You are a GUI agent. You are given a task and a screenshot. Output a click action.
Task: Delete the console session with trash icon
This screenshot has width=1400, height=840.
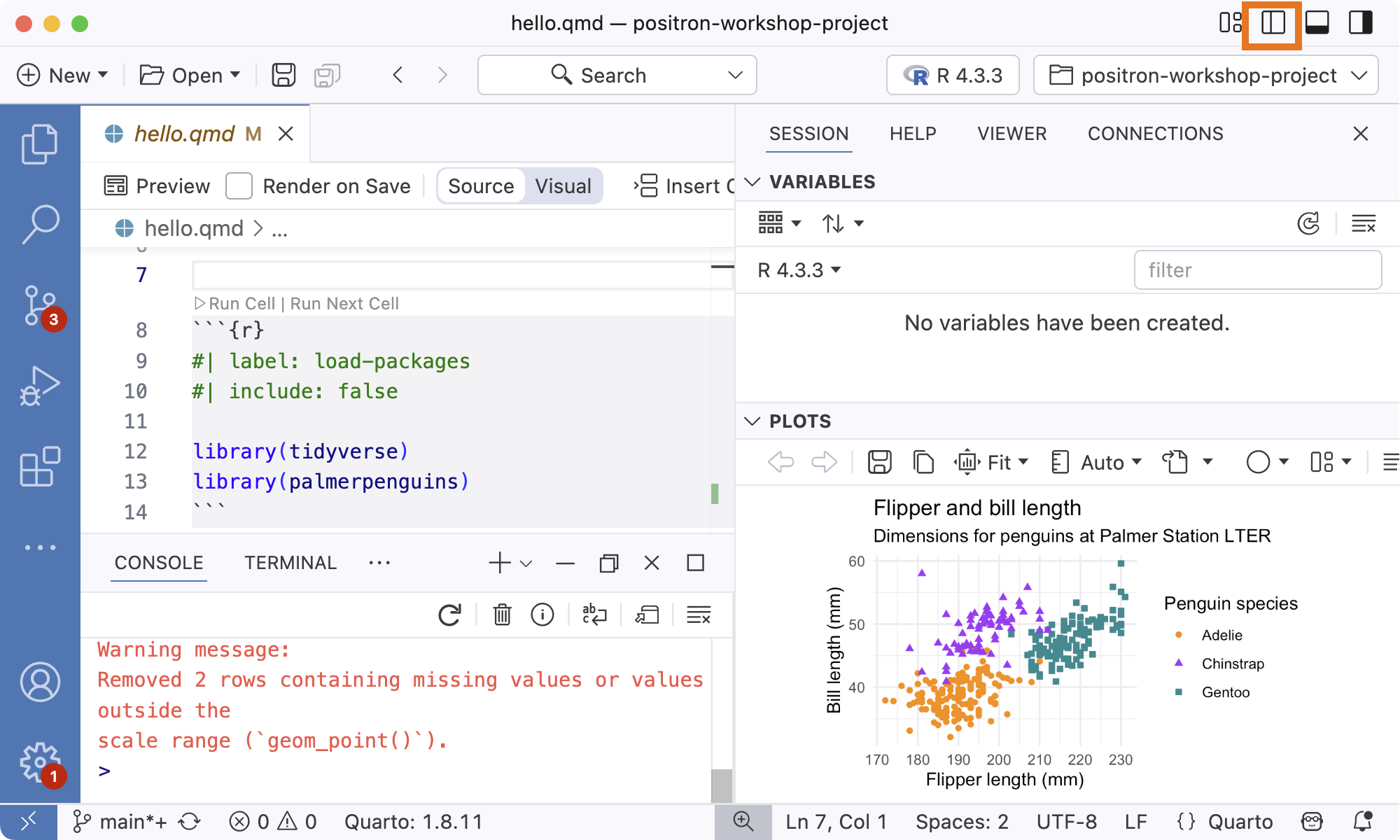point(502,615)
